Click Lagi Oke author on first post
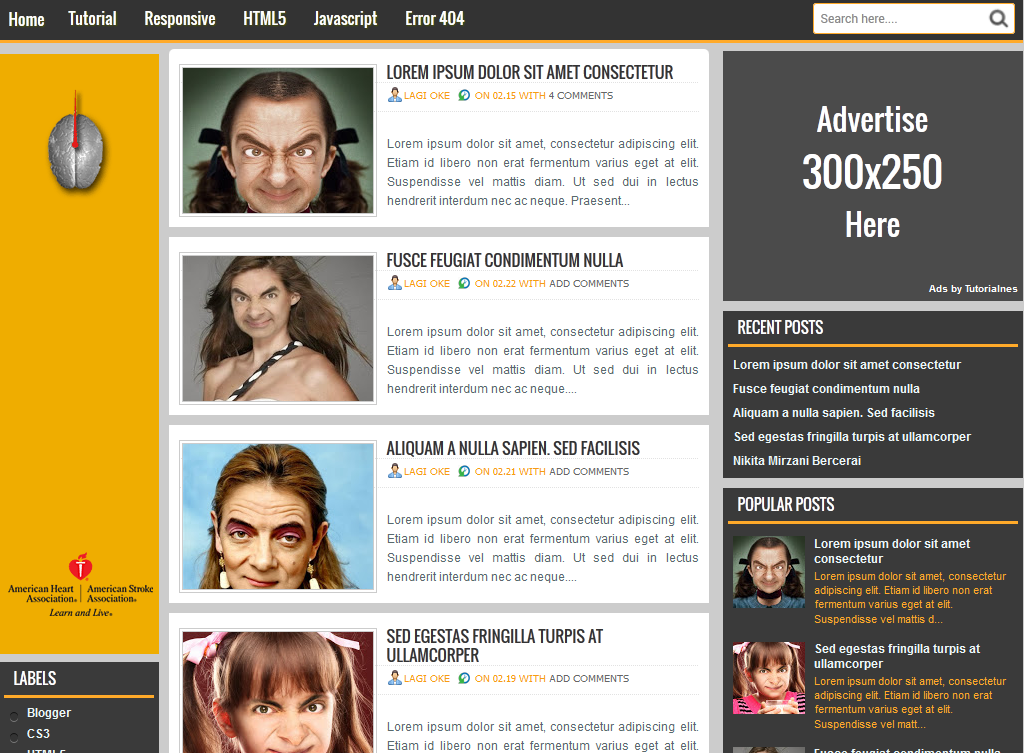 [426, 95]
